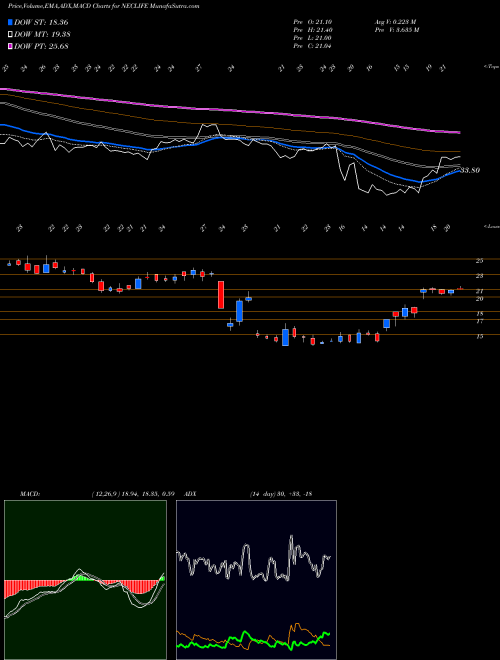The image size is (500, 660).
Task: Click the 15 price axis label
Action: [479, 337]
